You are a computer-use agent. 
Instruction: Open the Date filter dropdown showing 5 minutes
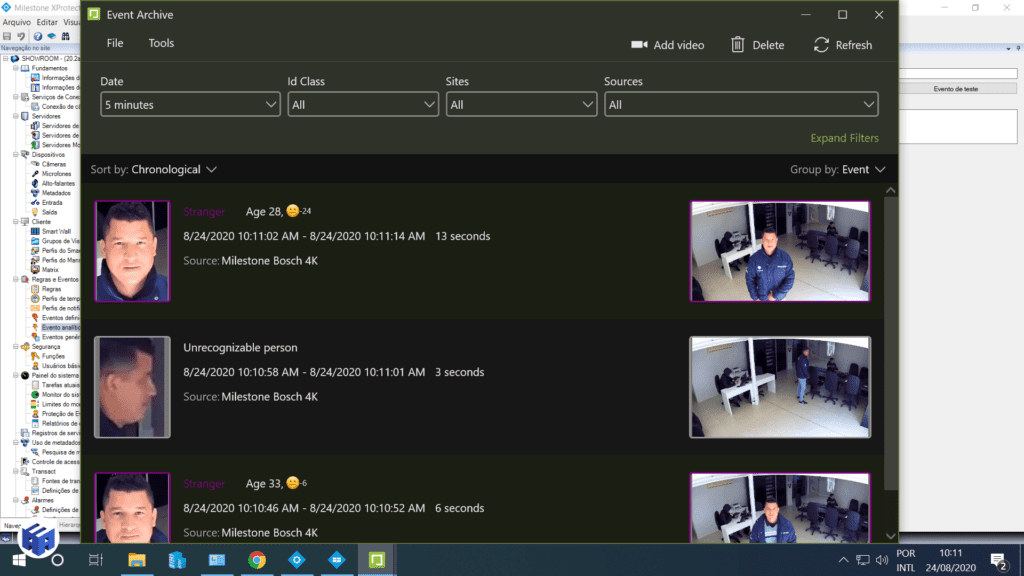click(190, 104)
